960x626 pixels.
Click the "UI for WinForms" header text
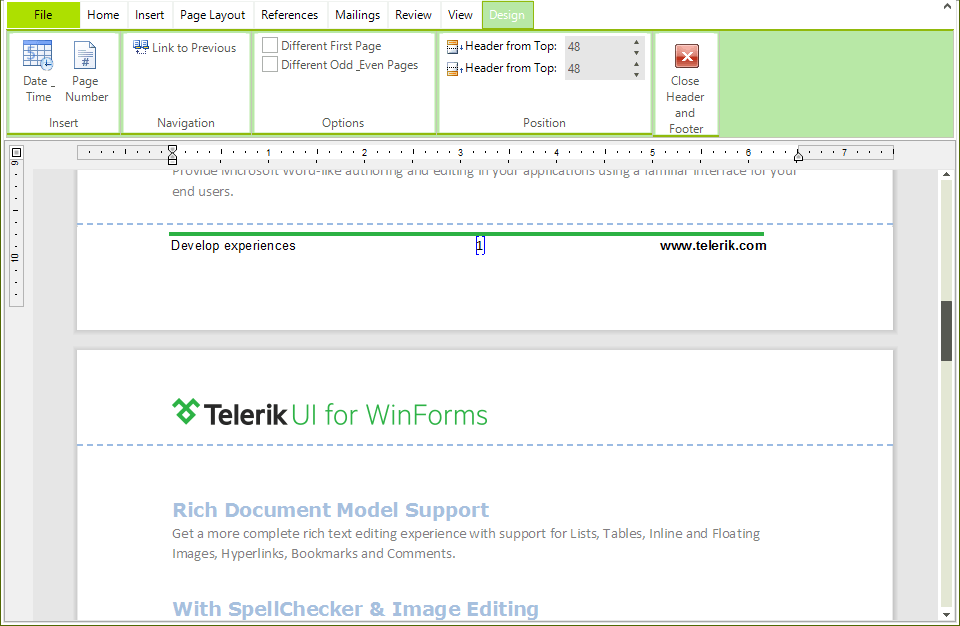click(x=389, y=415)
